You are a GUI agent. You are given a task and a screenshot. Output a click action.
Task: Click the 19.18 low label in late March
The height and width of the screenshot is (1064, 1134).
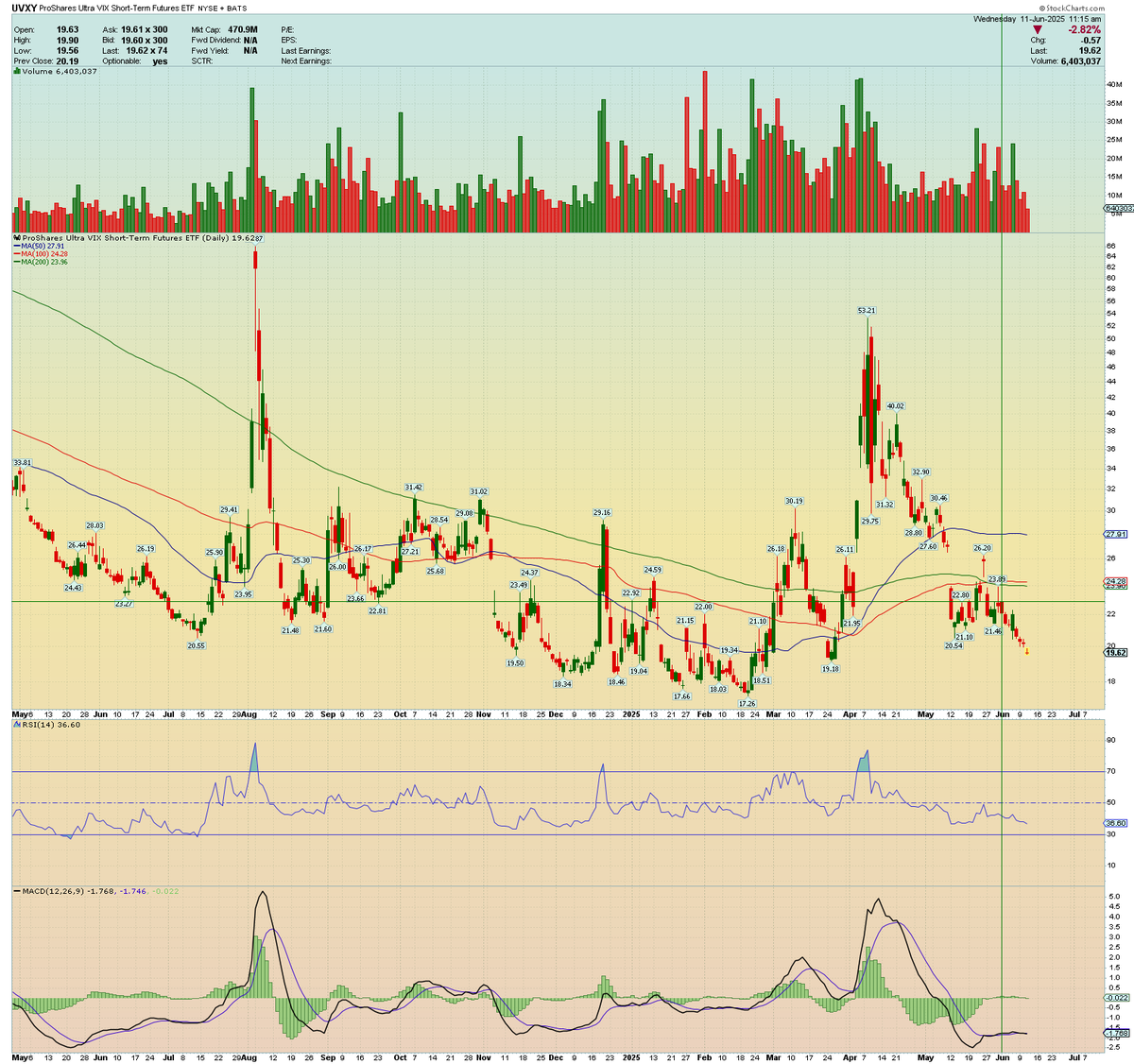point(830,668)
